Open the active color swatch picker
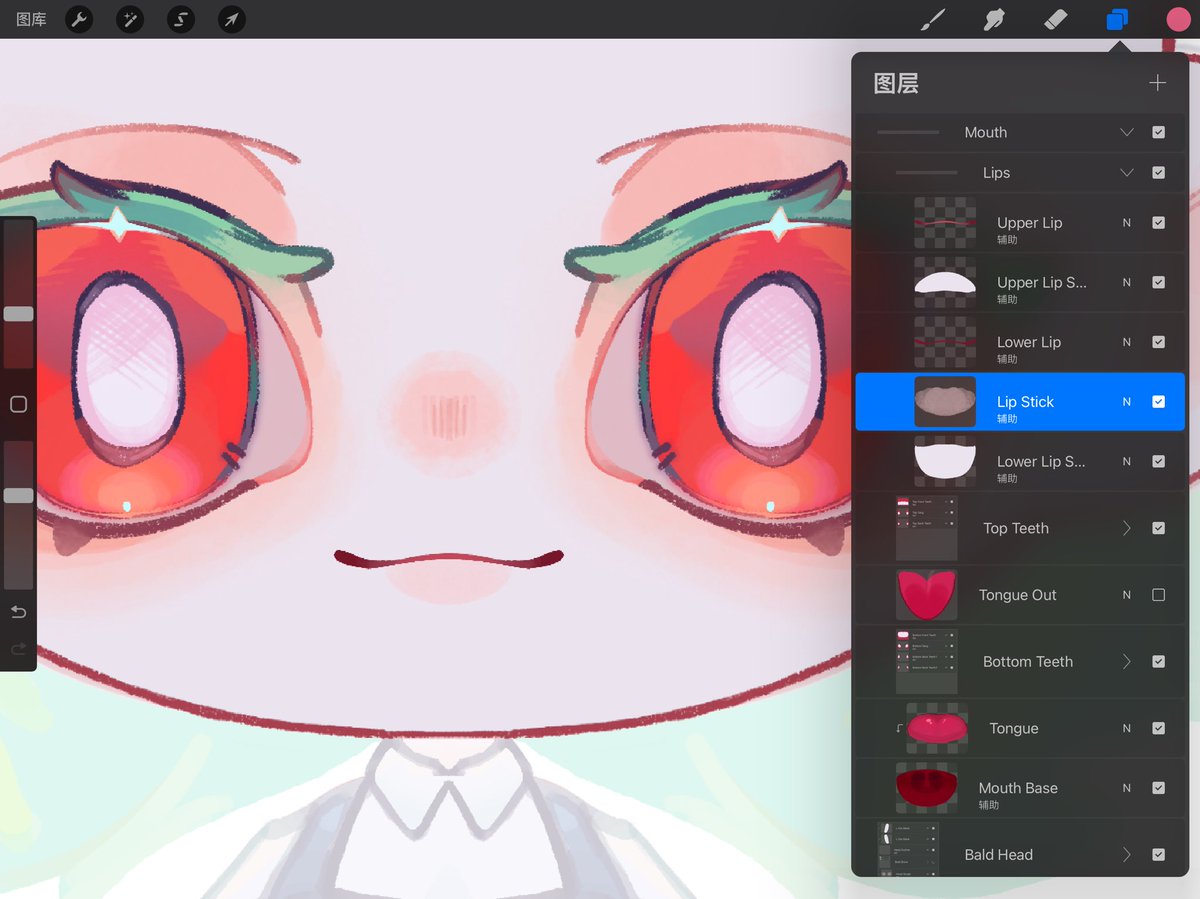Viewport: 1200px width, 899px height. tap(1178, 19)
